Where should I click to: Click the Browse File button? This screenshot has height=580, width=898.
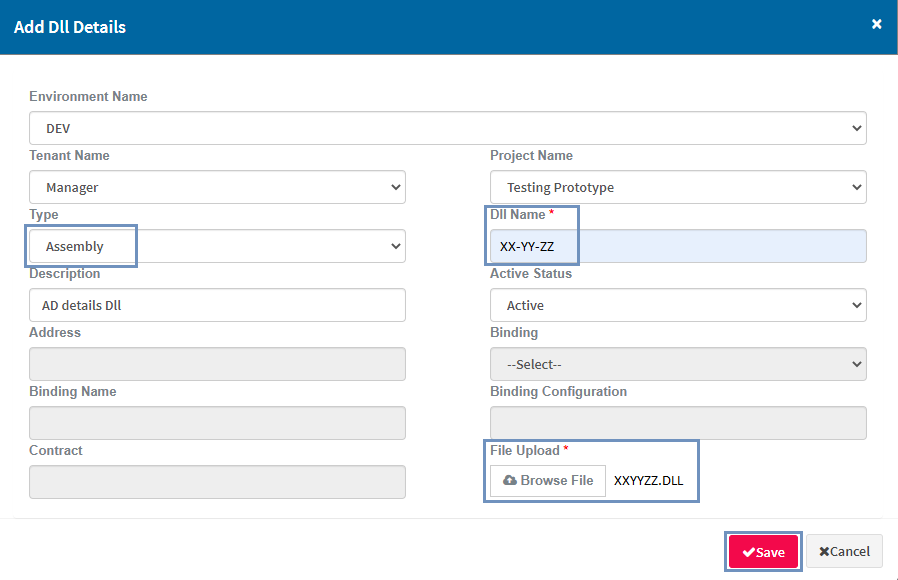point(548,481)
